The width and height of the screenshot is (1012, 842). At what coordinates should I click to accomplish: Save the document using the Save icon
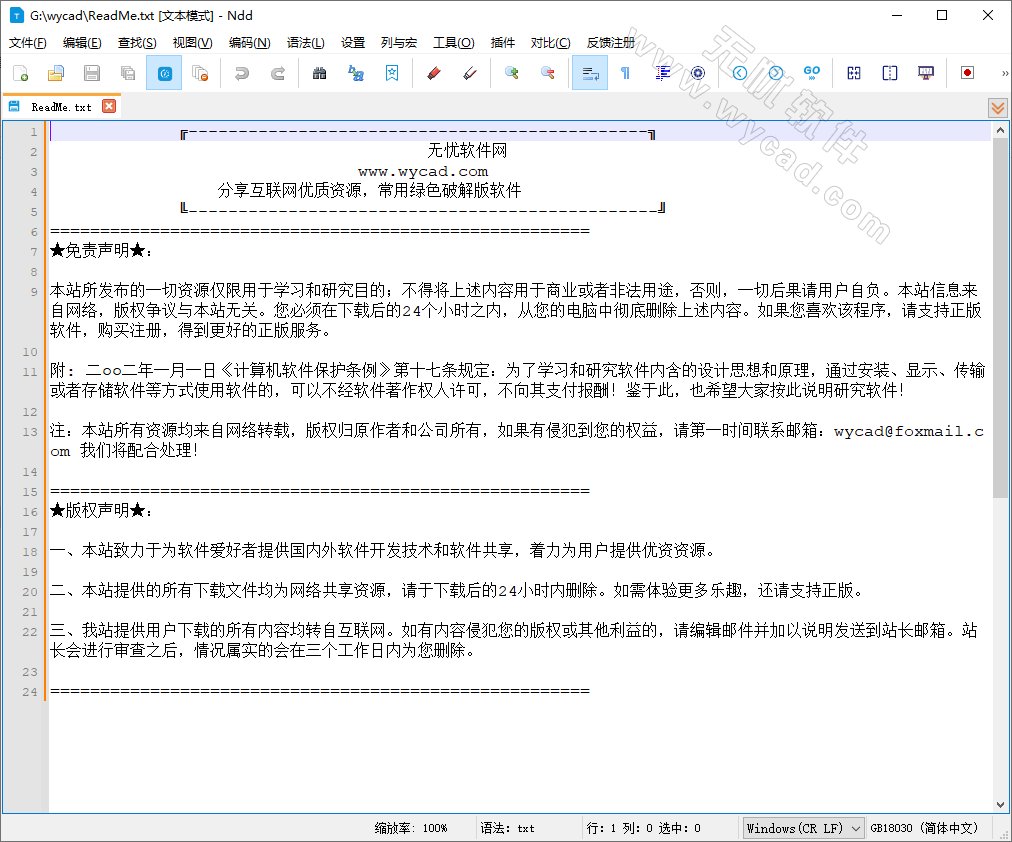click(x=90, y=73)
